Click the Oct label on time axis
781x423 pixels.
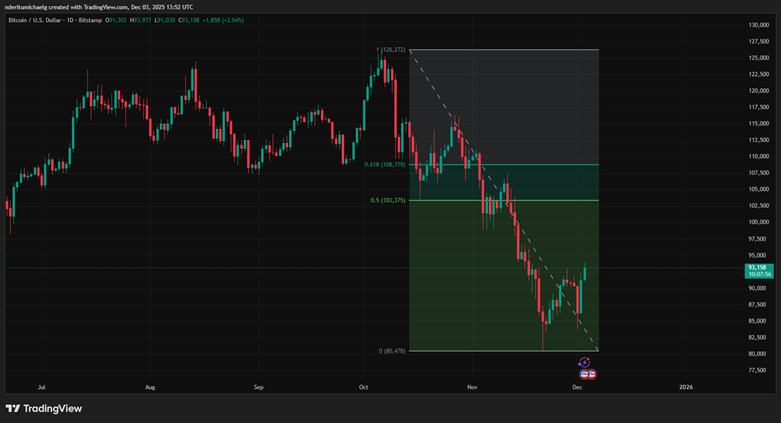point(364,387)
